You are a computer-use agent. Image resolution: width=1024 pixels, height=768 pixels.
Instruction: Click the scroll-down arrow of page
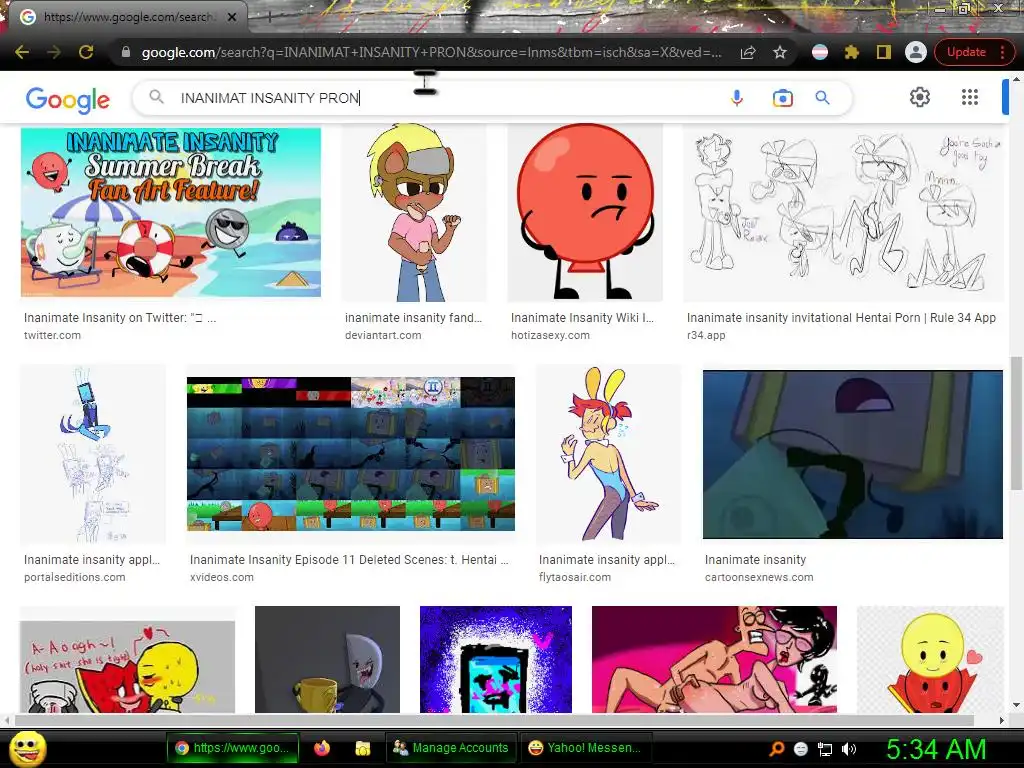click(x=1016, y=705)
